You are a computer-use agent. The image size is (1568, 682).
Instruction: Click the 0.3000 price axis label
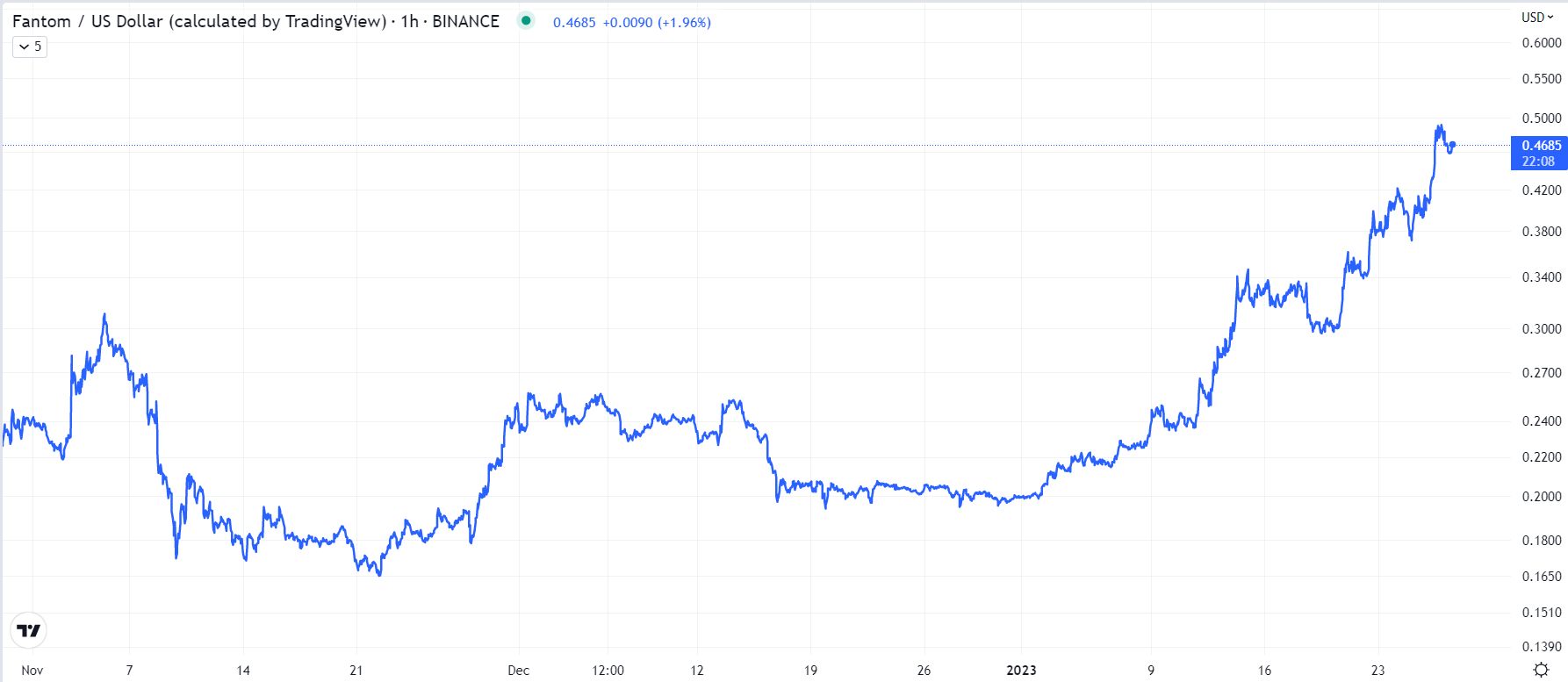[x=1542, y=329]
